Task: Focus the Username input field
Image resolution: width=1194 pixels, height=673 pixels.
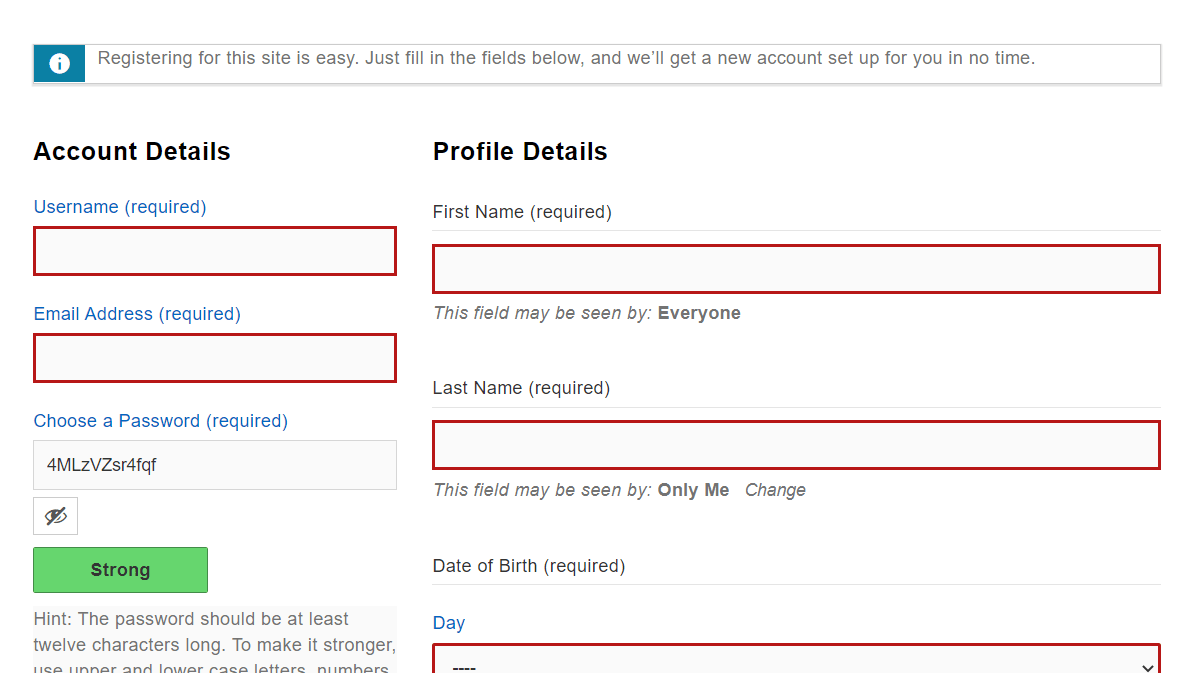Action: pos(215,251)
